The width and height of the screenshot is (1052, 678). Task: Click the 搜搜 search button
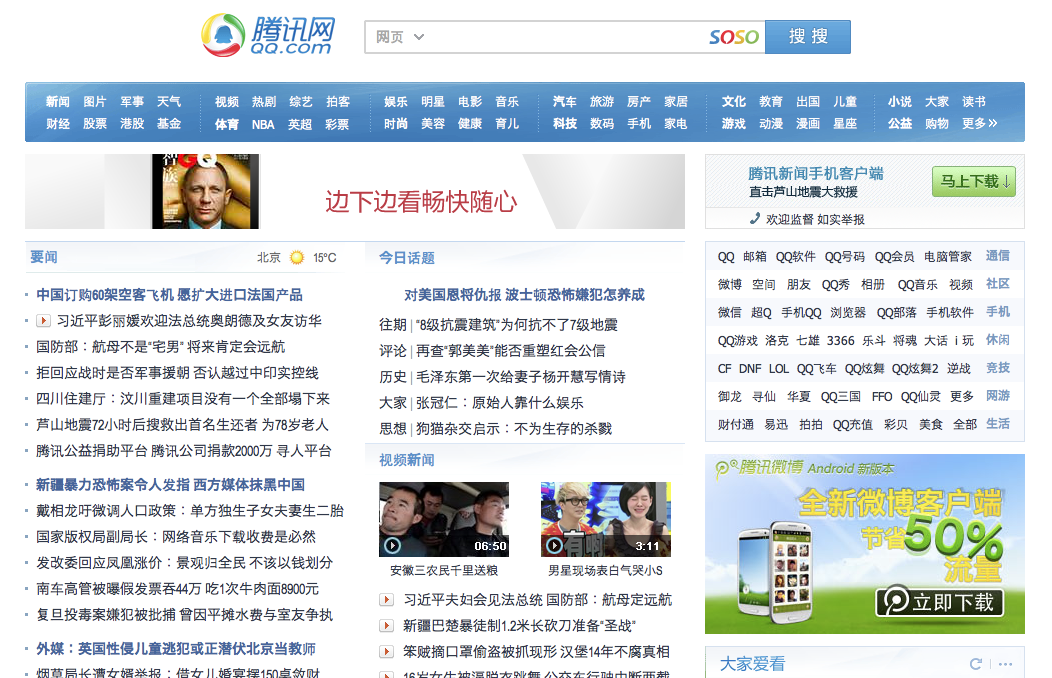pyautogui.click(x=808, y=37)
